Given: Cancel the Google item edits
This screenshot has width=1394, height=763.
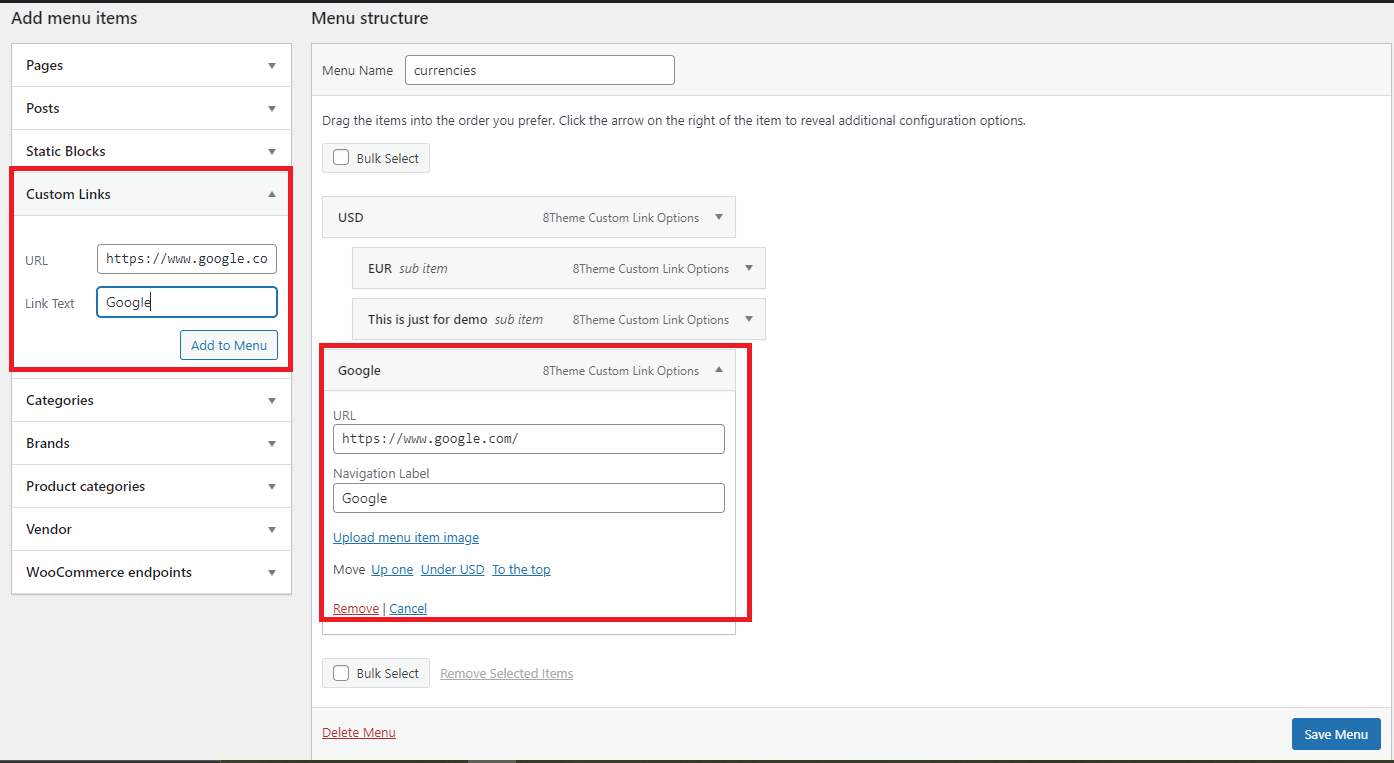Looking at the screenshot, I should [408, 609].
